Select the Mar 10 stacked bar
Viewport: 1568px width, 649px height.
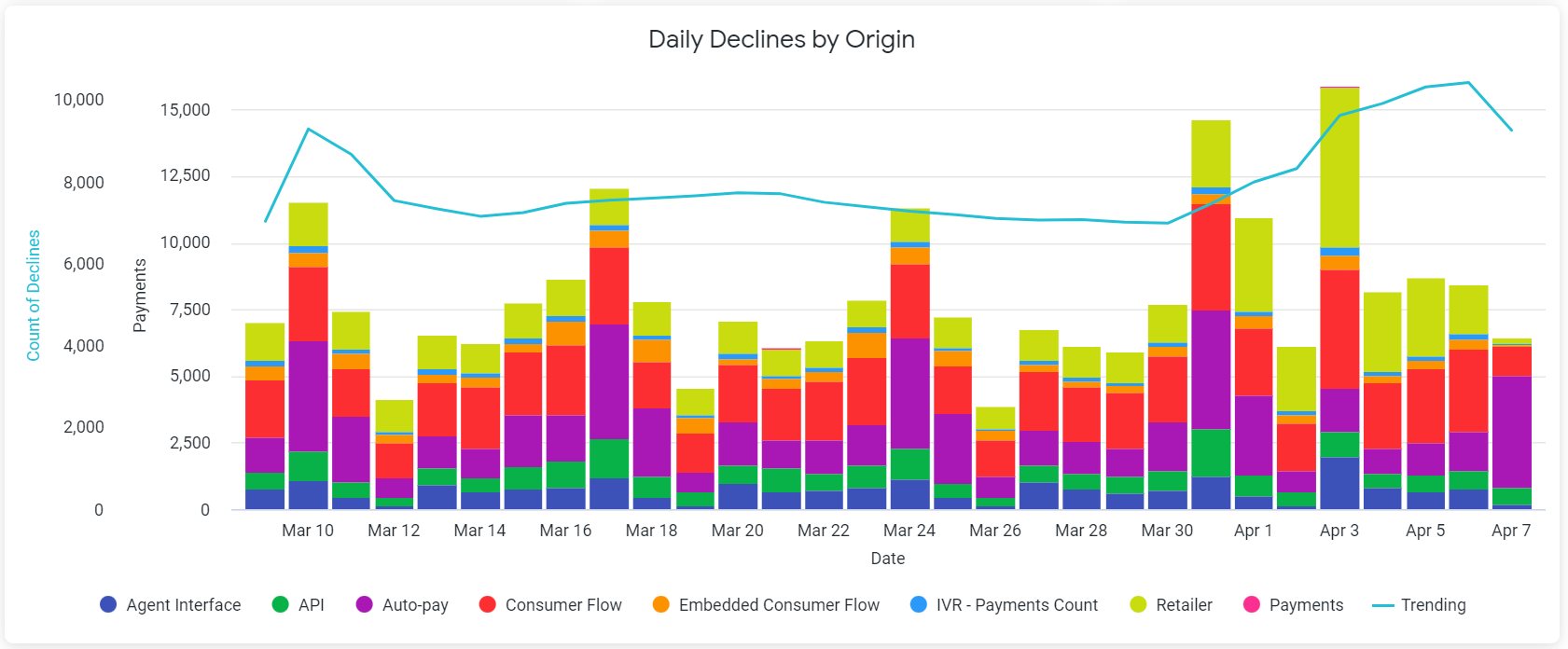point(308,356)
